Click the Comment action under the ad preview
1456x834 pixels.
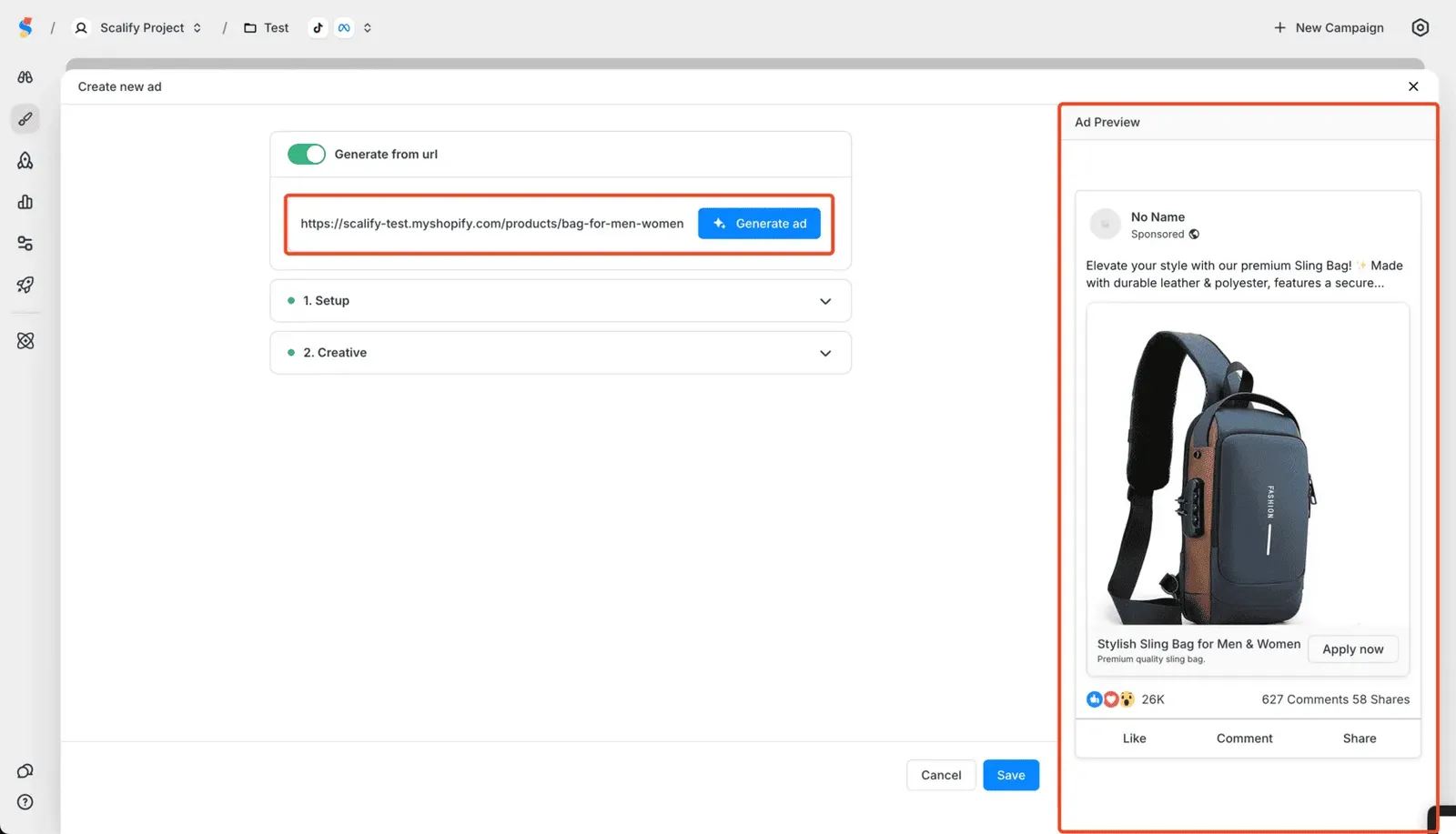click(1244, 738)
